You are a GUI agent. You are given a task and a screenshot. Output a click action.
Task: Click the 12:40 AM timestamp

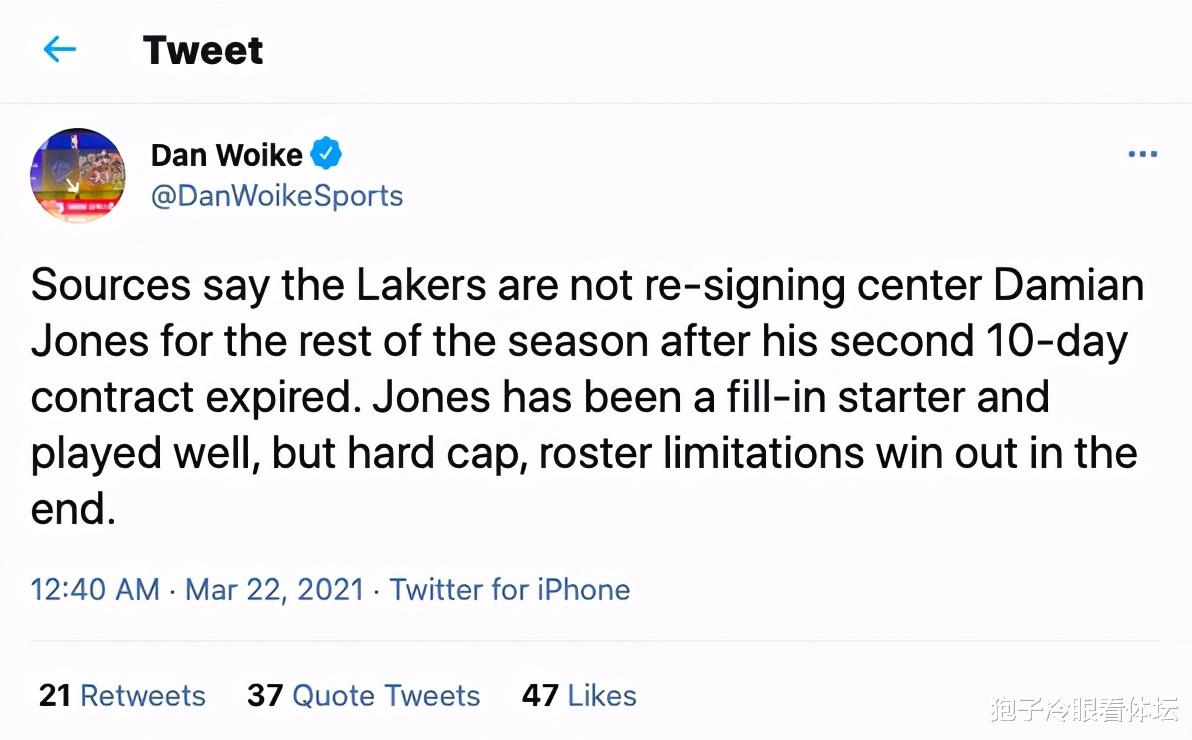pyautogui.click(x=95, y=589)
